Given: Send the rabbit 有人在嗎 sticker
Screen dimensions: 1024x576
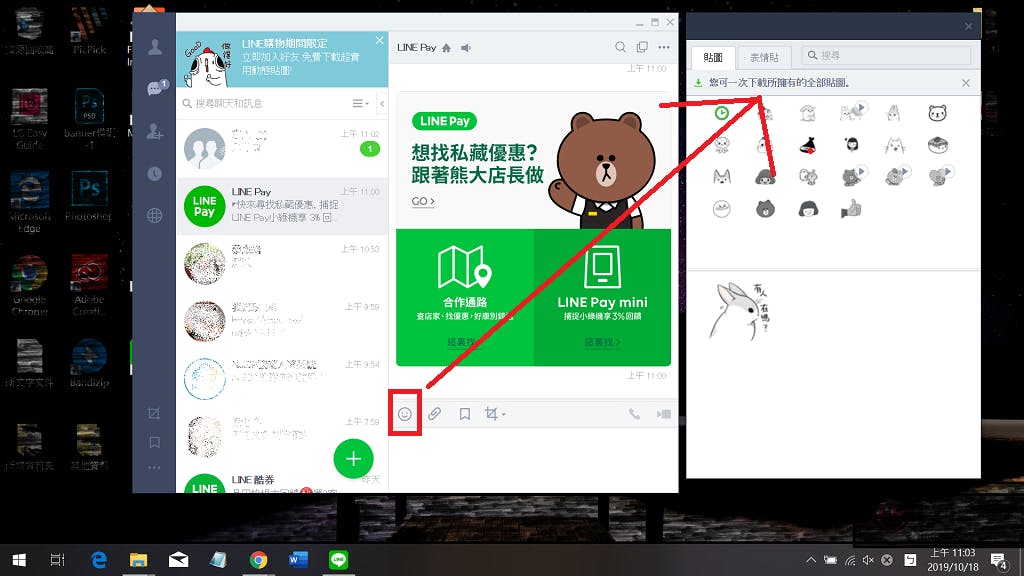Looking at the screenshot, I should pyautogui.click(x=740, y=312).
